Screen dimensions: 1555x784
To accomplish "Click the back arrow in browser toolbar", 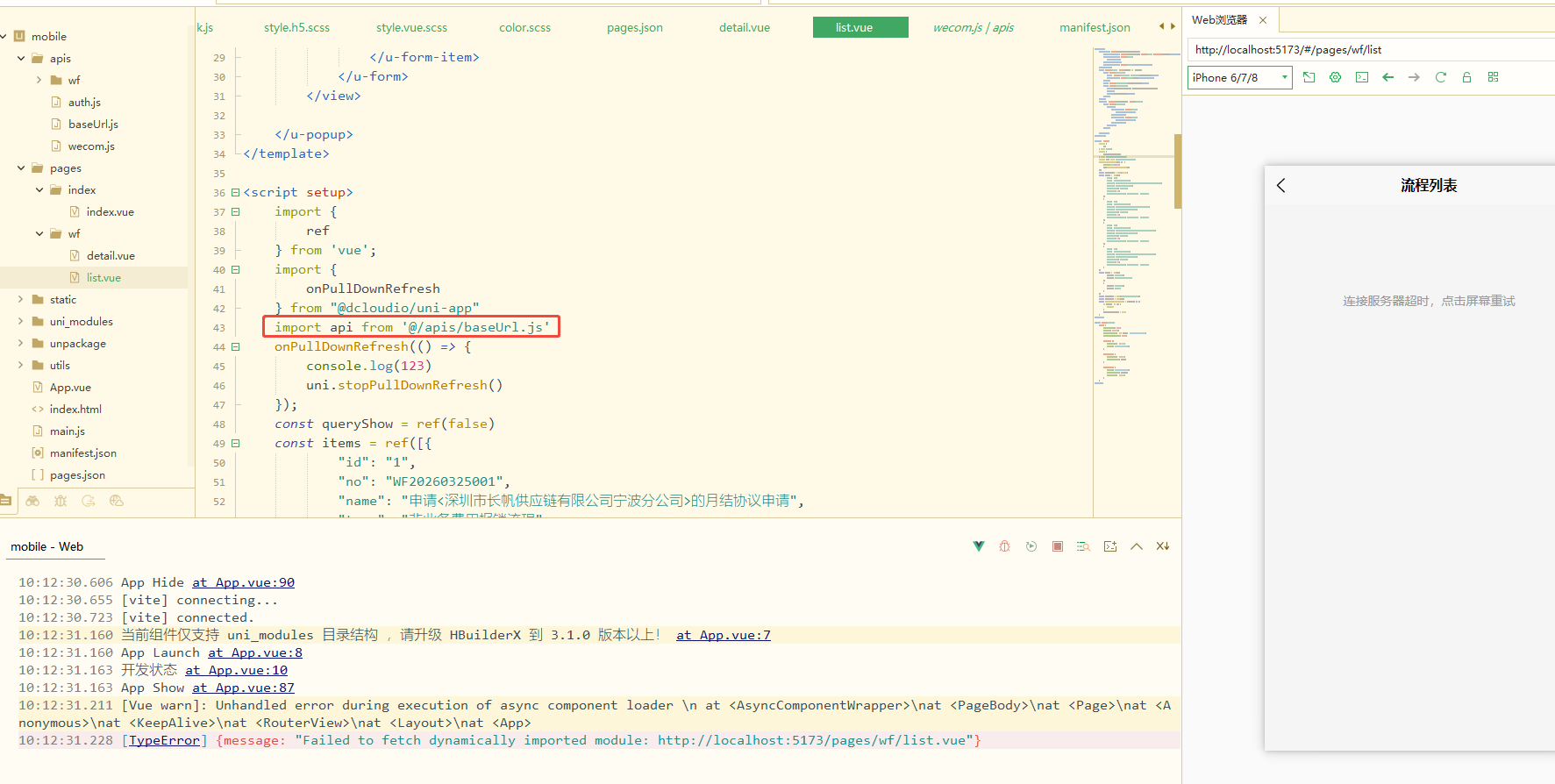I will [1387, 77].
